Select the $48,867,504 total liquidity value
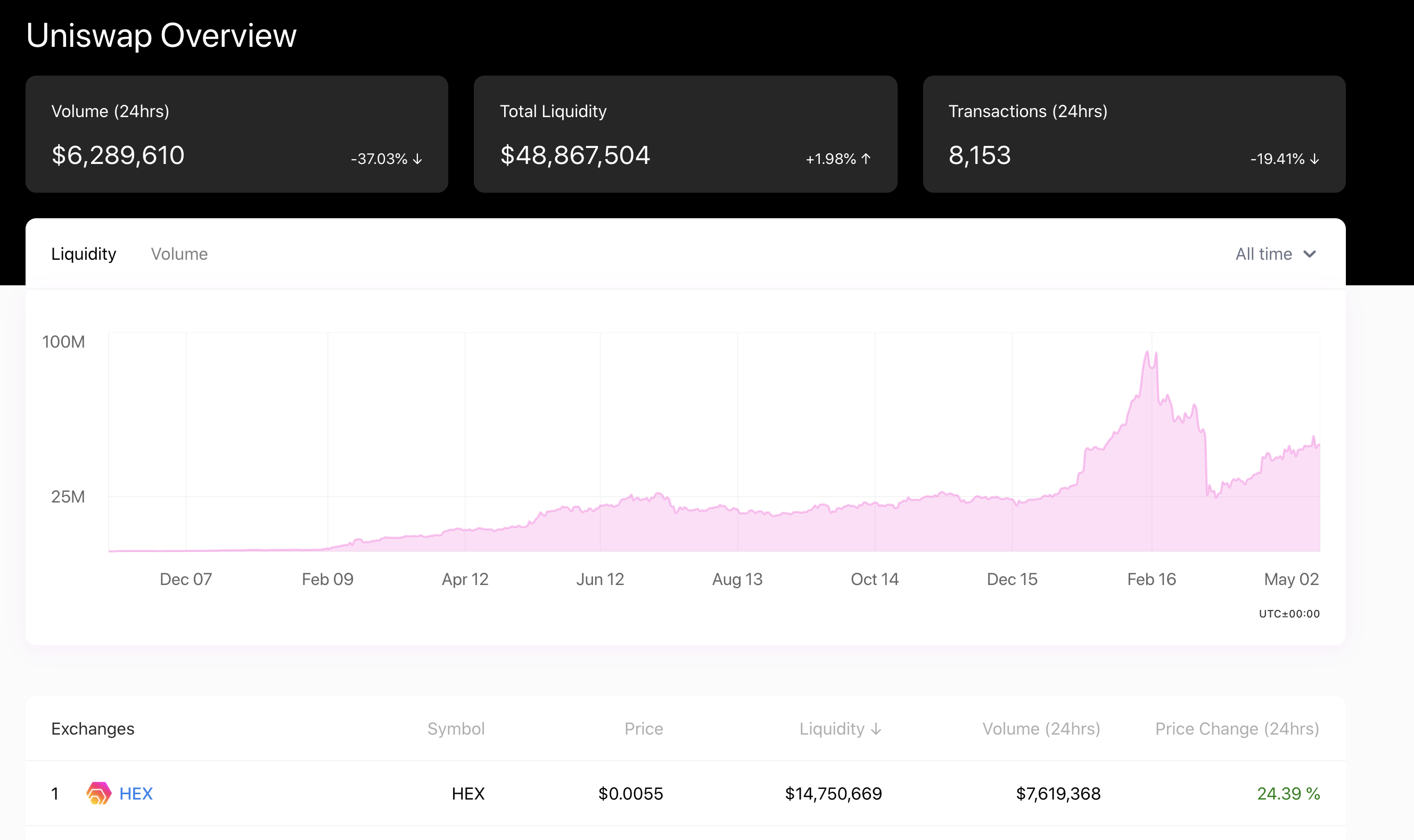The height and width of the screenshot is (840, 1414). pyautogui.click(x=575, y=155)
